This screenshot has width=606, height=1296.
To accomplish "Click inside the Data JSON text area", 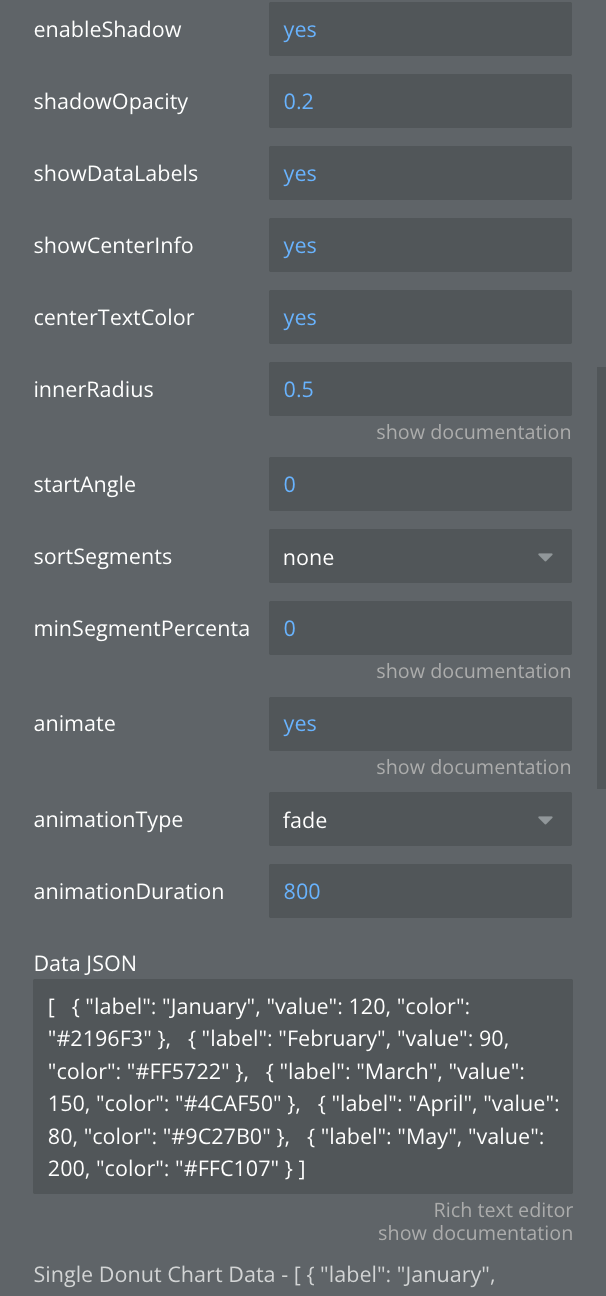I will (303, 1086).
